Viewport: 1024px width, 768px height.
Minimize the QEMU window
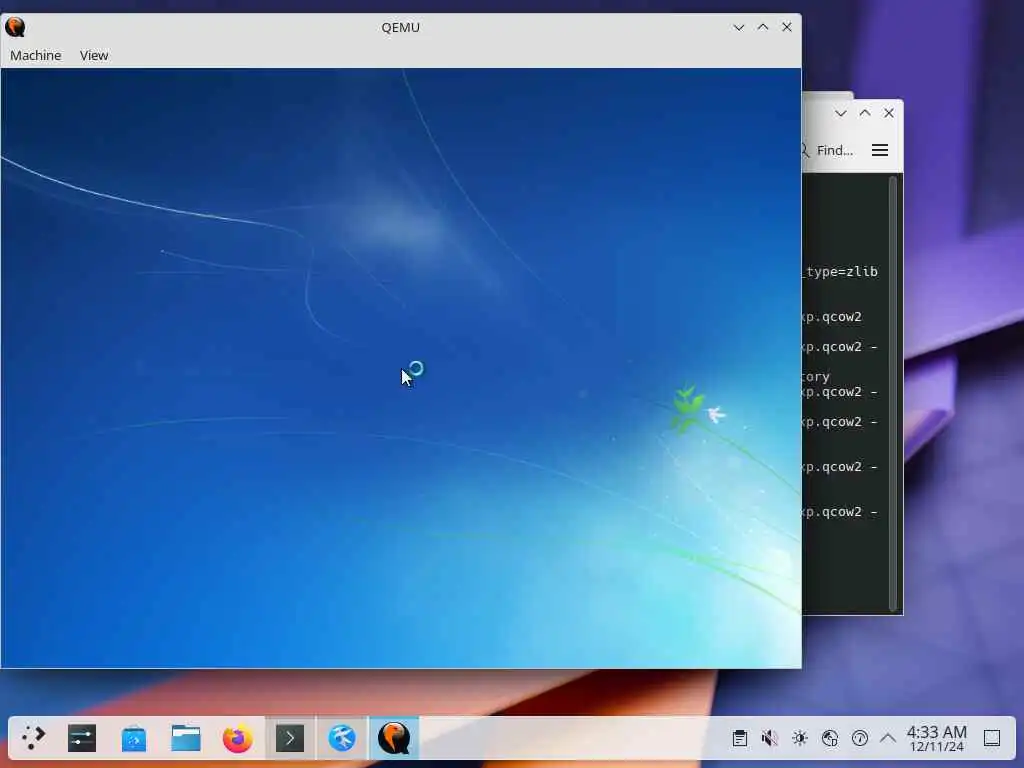(739, 27)
